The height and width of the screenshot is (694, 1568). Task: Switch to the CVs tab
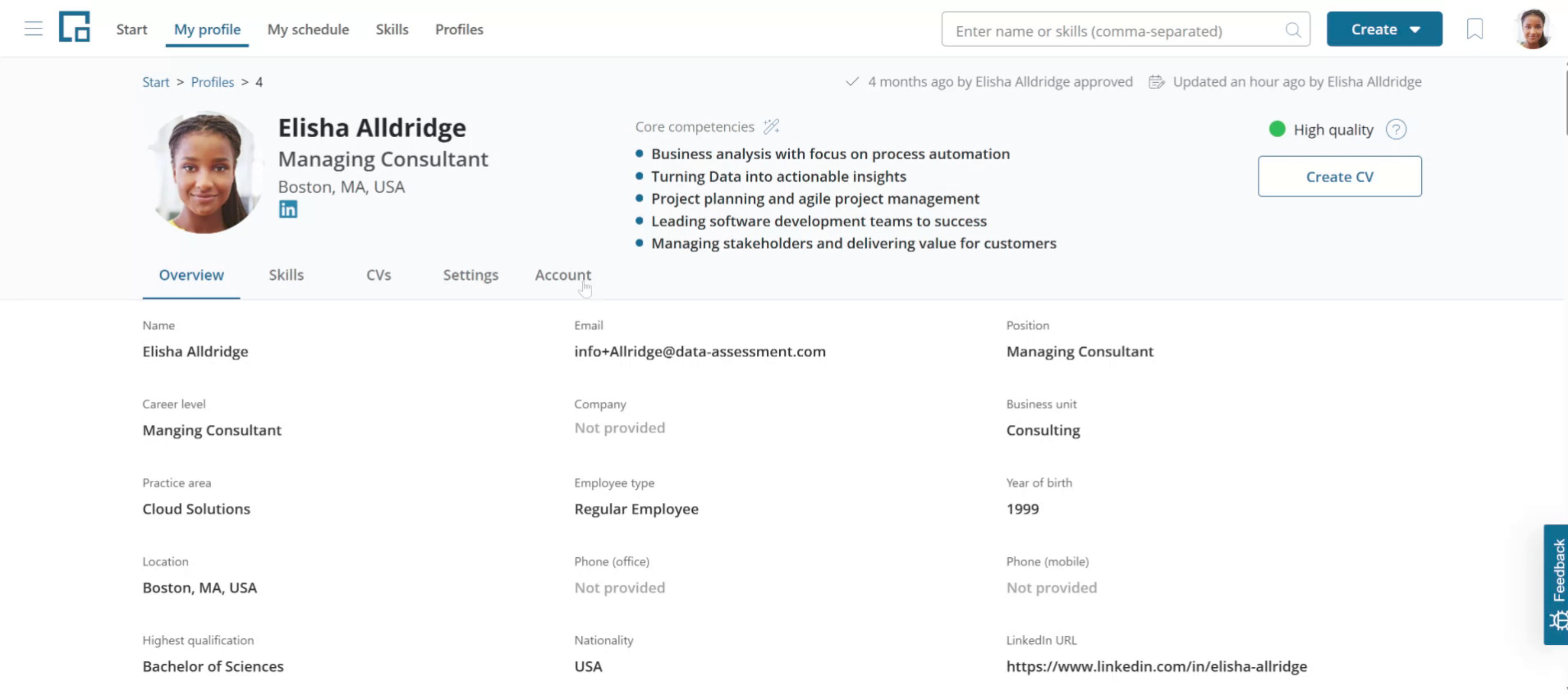378,275
